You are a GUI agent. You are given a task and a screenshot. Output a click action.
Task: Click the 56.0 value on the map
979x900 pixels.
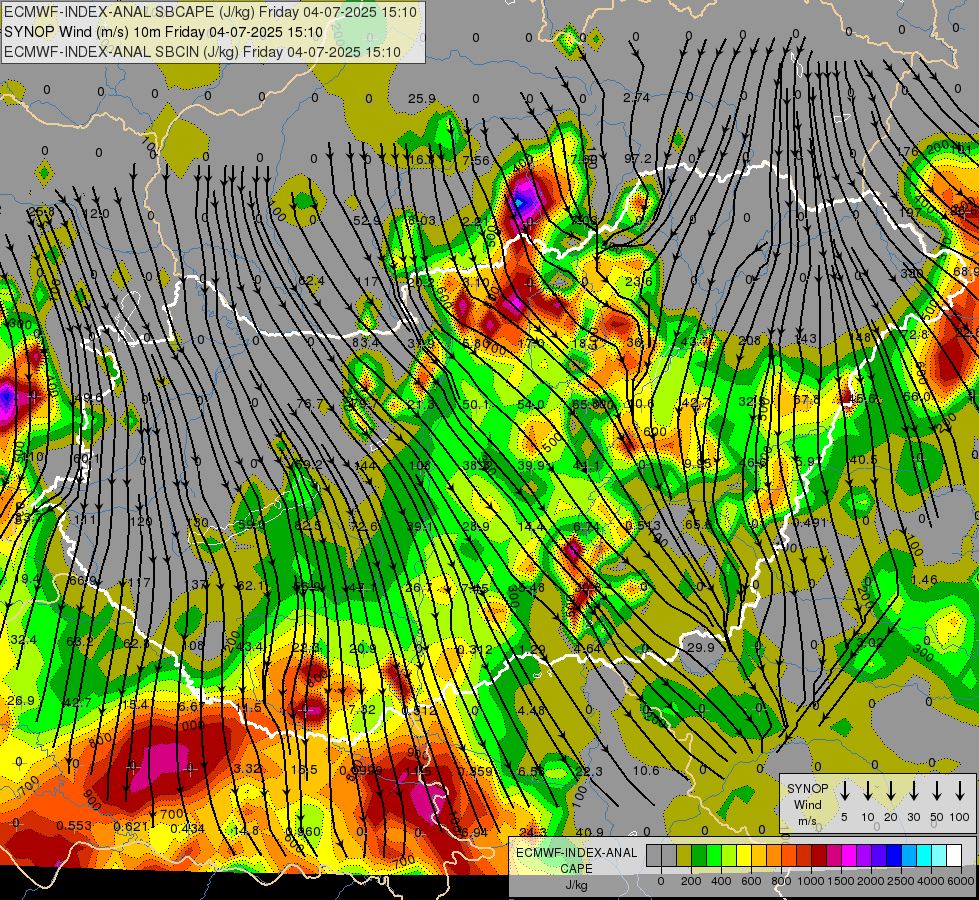click(917, 397)
